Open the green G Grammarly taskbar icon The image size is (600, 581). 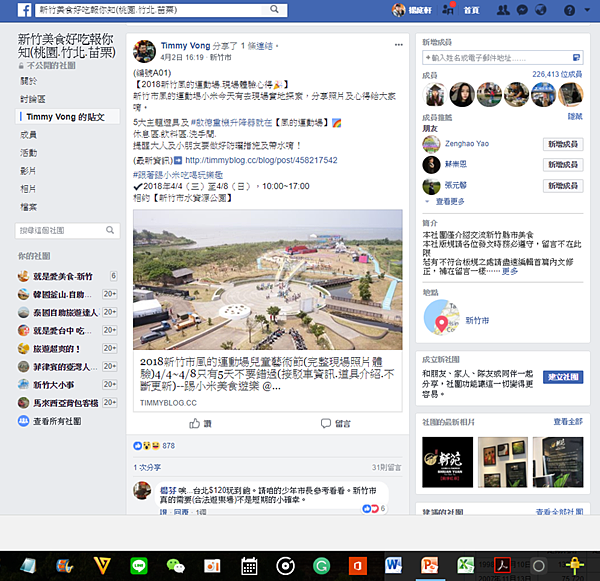(321, 566)
